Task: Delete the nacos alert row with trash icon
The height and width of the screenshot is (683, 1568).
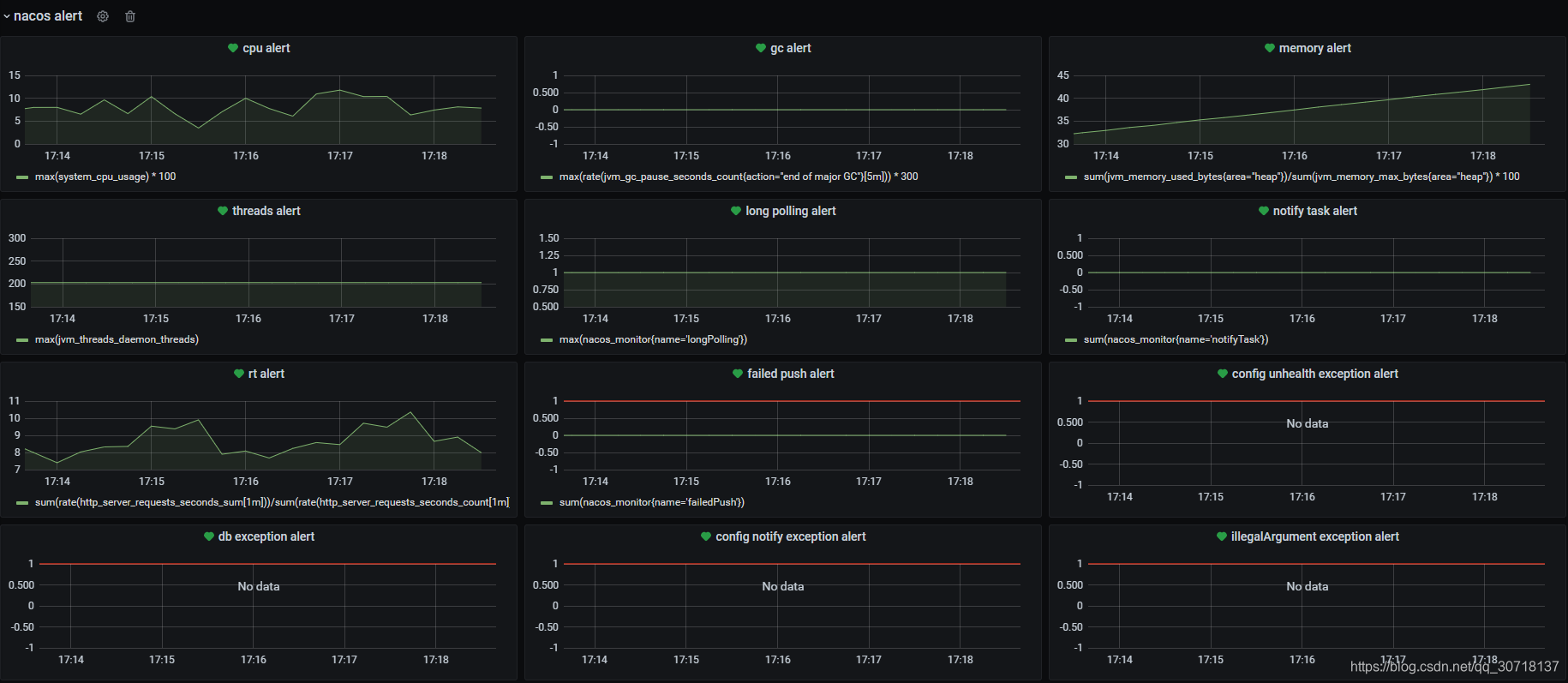Action: tap(130, 16)
